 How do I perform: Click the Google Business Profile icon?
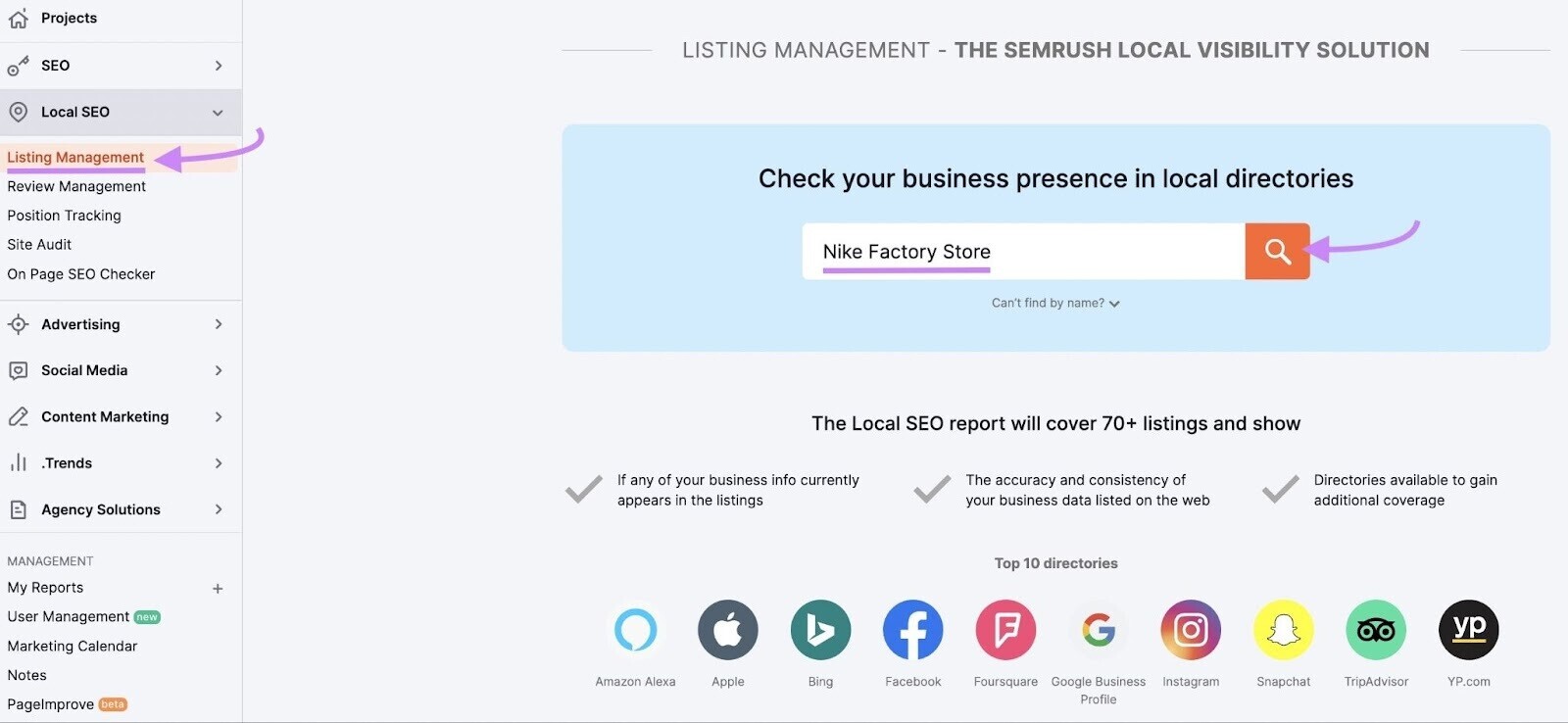click(1099, 630)
